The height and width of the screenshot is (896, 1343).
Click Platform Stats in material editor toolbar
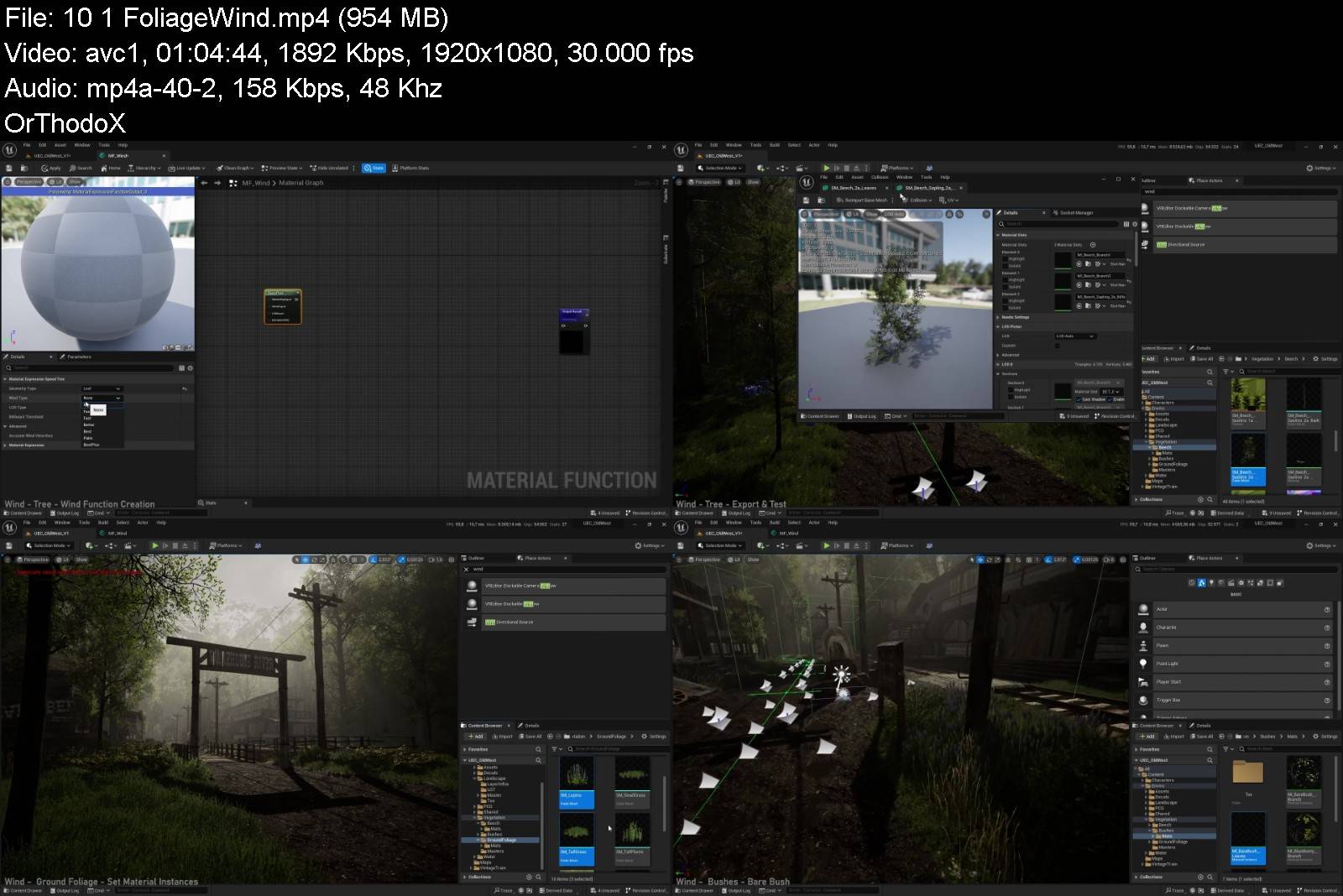click(410, 168)
